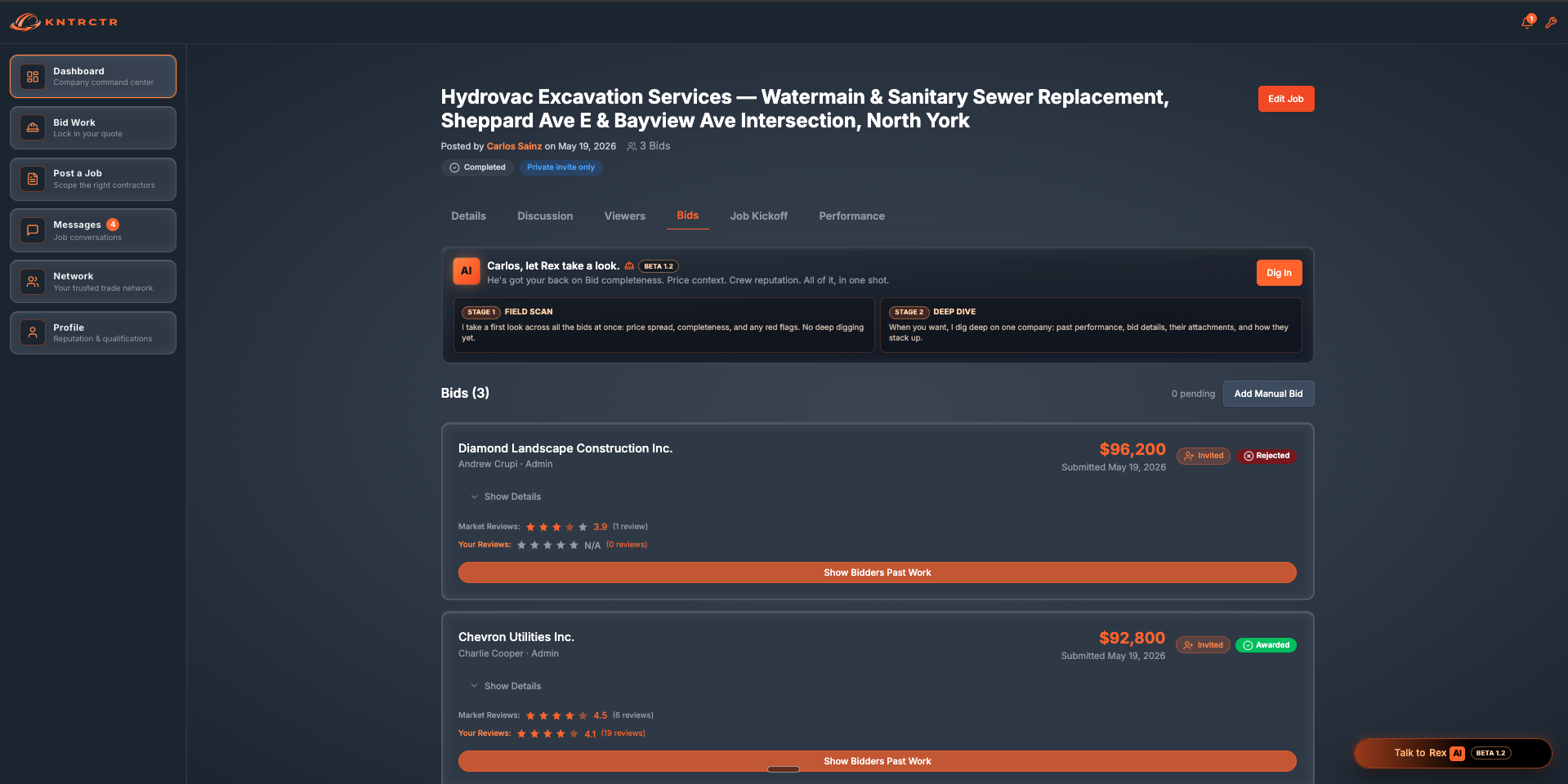Click the unread Messages count badge
Image resolution: width=1568 pixels, height=784 pixels.
click(113, 225)
